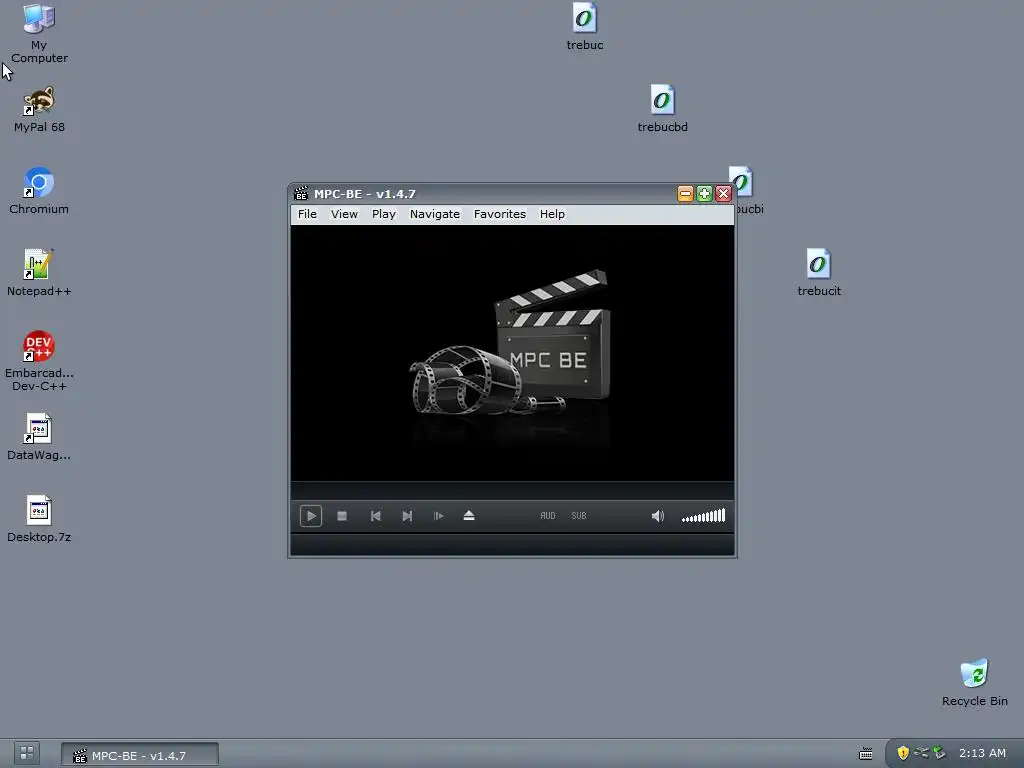Set the volume on the volume slider
1024x768 pixels.
point(703,516)
